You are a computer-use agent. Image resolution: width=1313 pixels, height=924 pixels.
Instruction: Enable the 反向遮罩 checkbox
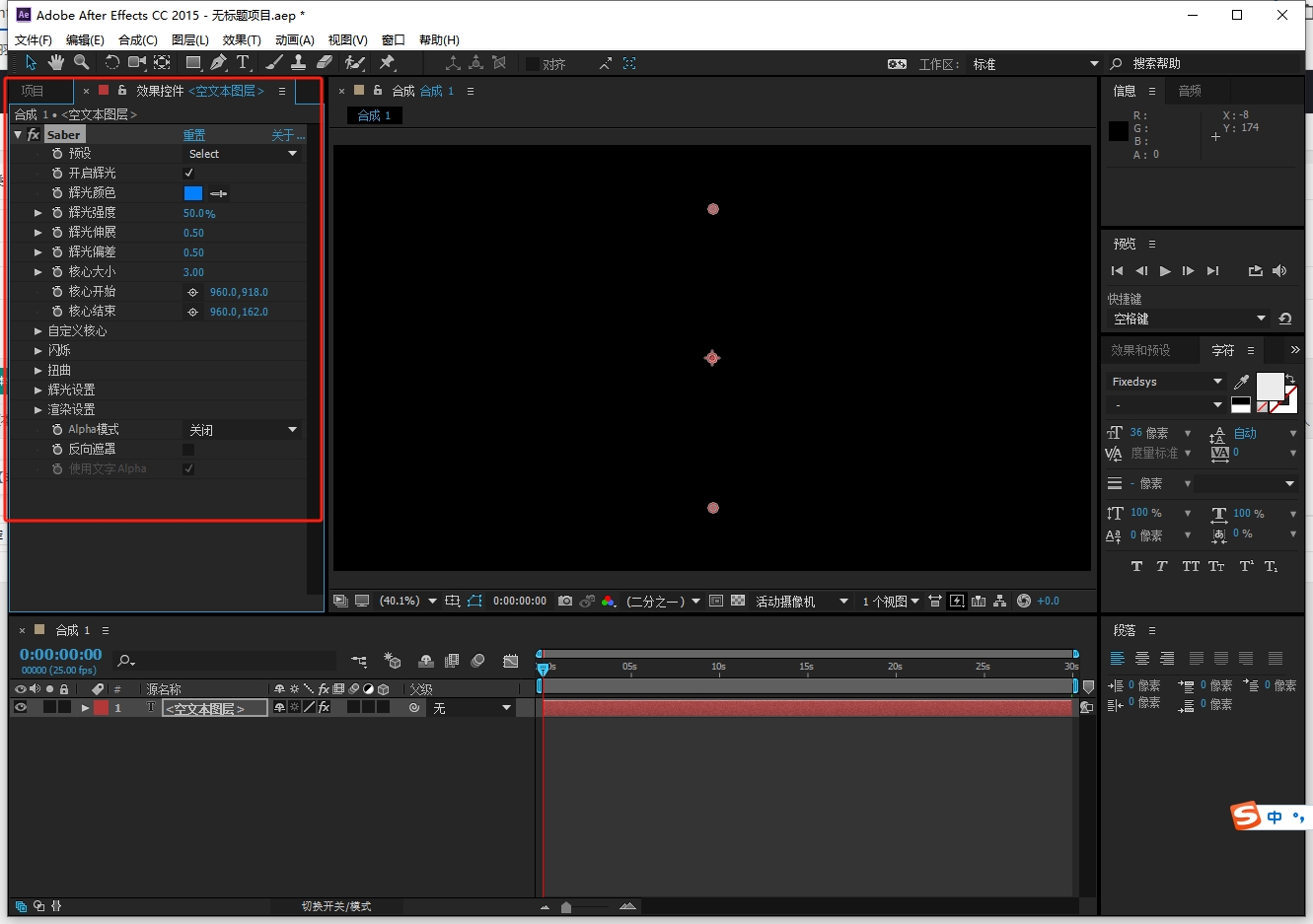click(188, 450)
